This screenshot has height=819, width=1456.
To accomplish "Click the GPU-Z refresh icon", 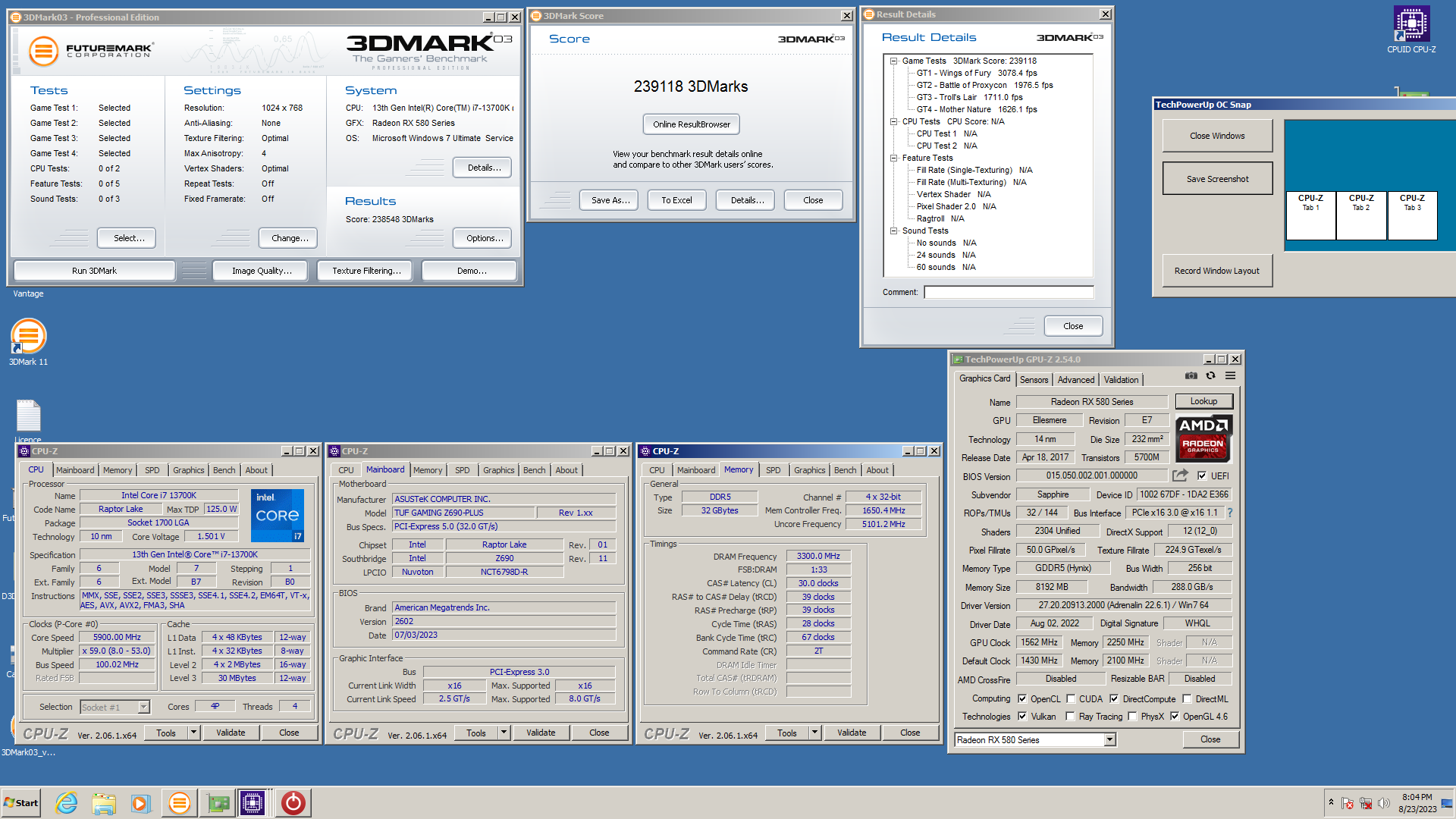I will (1211, 376).
